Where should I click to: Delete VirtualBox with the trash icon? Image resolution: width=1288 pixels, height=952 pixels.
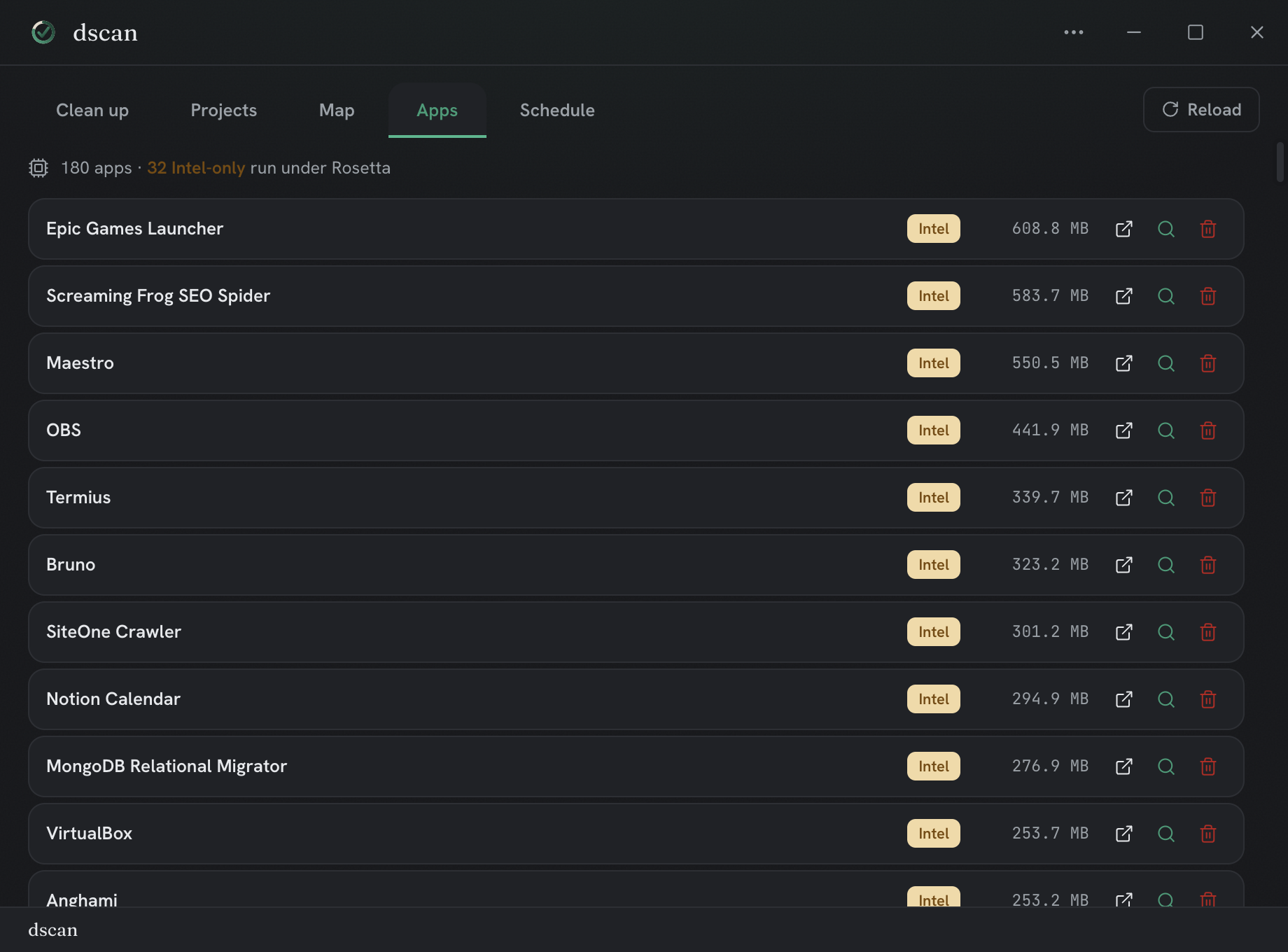(x=1208, y=834)
